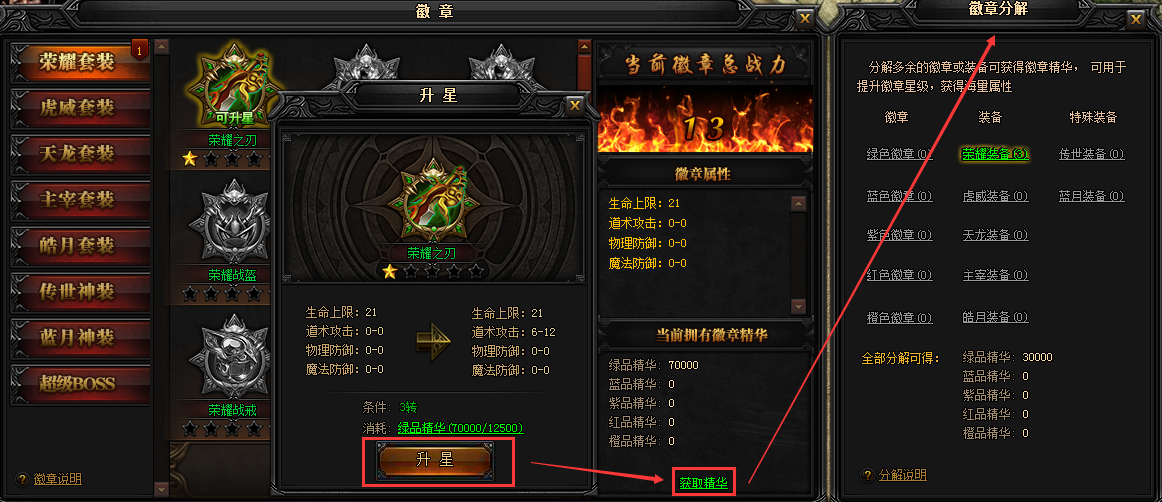Click the red notification badge on 荣耀套装
The width and height of the screenshot is (1162, 502).
coord(139,50)
